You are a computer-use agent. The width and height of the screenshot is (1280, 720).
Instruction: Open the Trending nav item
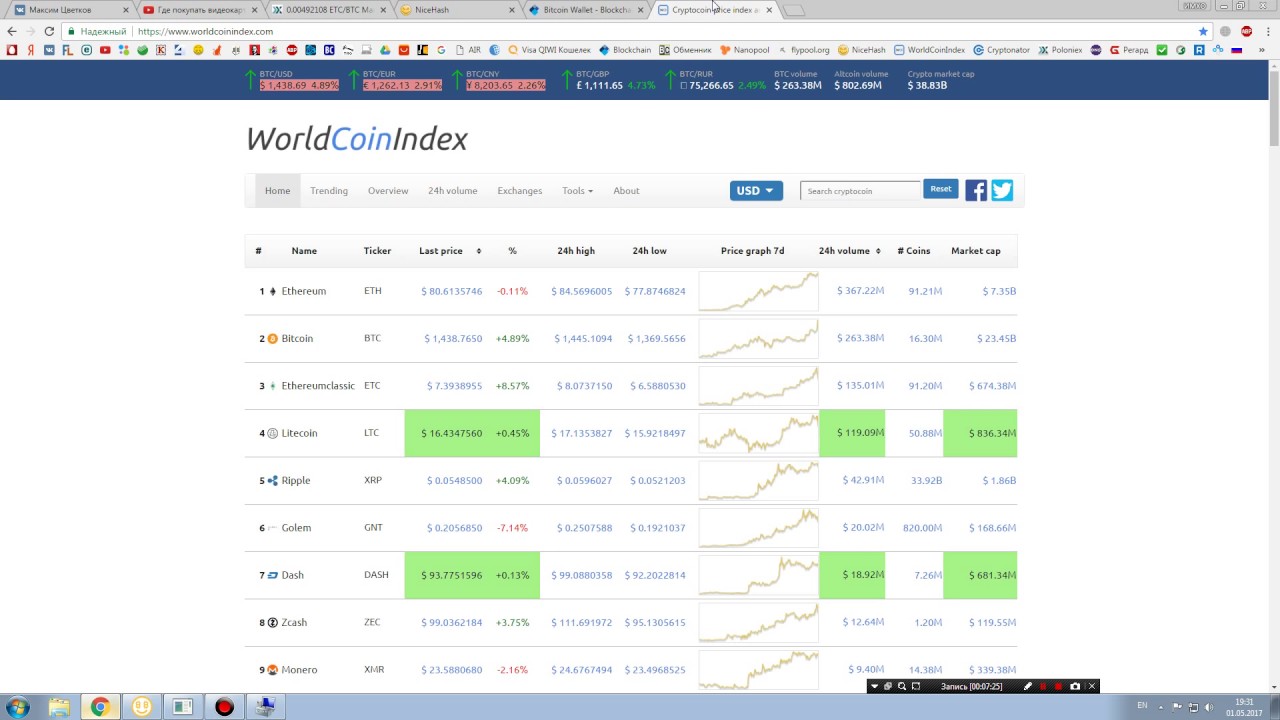tap(329, 191)
